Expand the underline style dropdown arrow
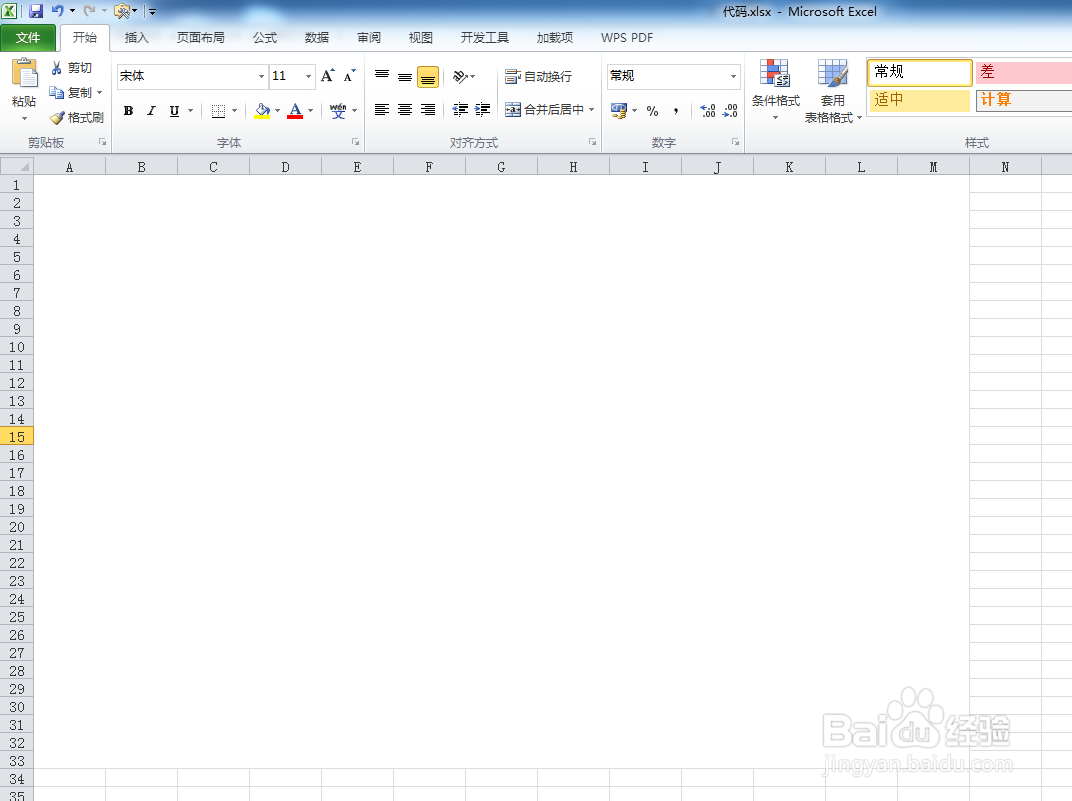The height and width of the screenshot is (801, 1072). pyautogui.click(x=191, y=111)
